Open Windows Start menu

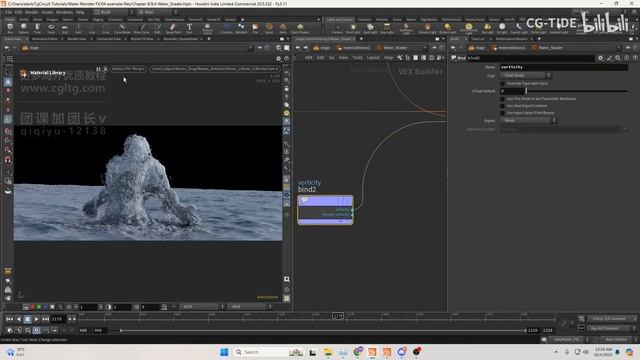coord(224,352)
